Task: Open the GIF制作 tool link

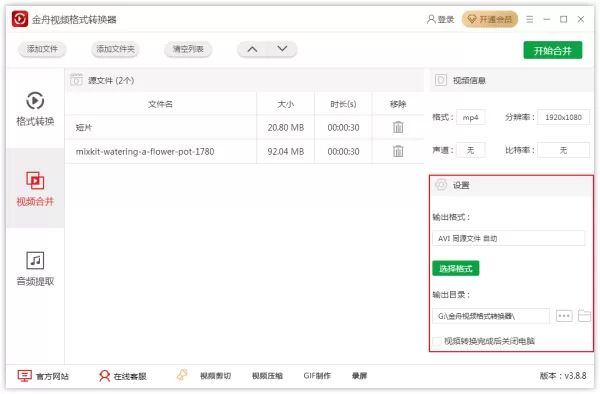Action: click(317, 376)
